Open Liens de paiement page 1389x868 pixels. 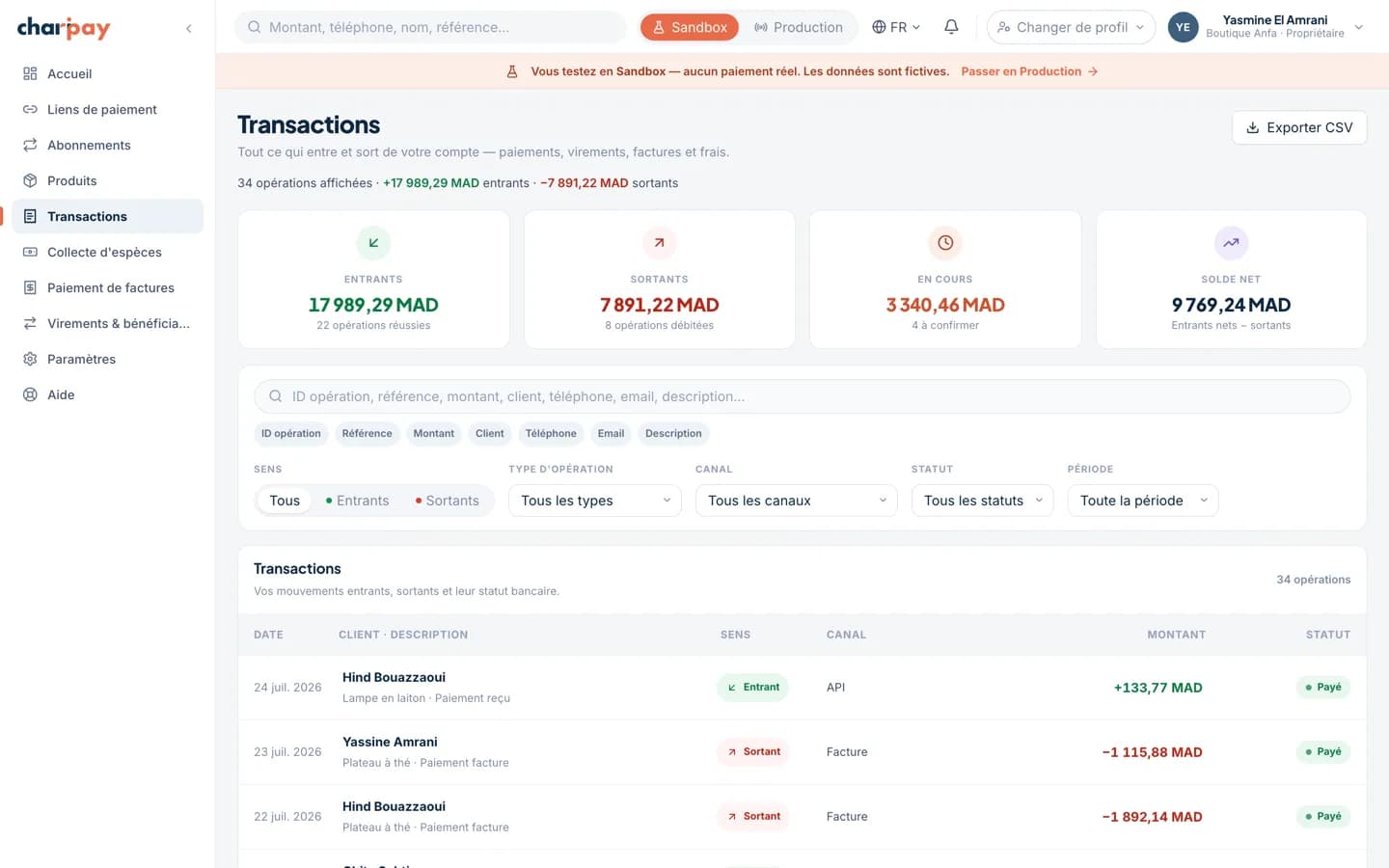pos(108,109)
